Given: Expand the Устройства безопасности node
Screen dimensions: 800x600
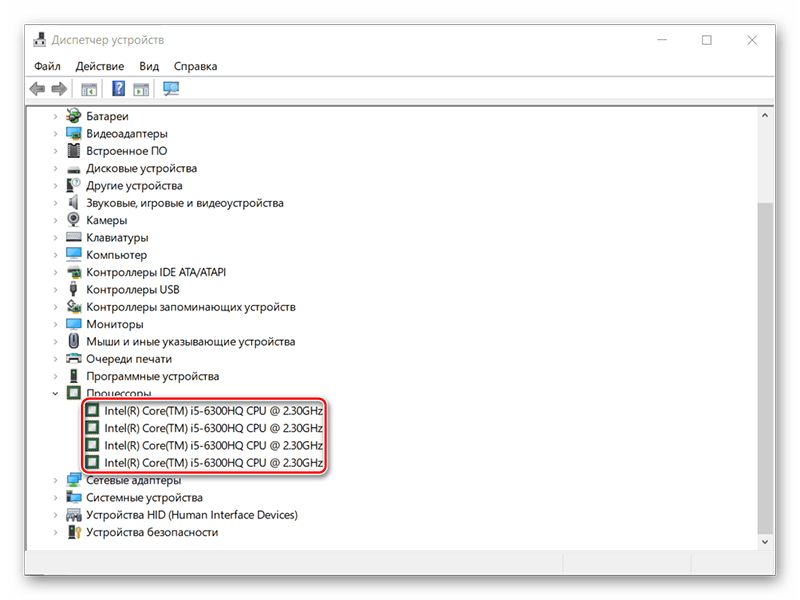Looking at the screenshot, I should 56,532.
